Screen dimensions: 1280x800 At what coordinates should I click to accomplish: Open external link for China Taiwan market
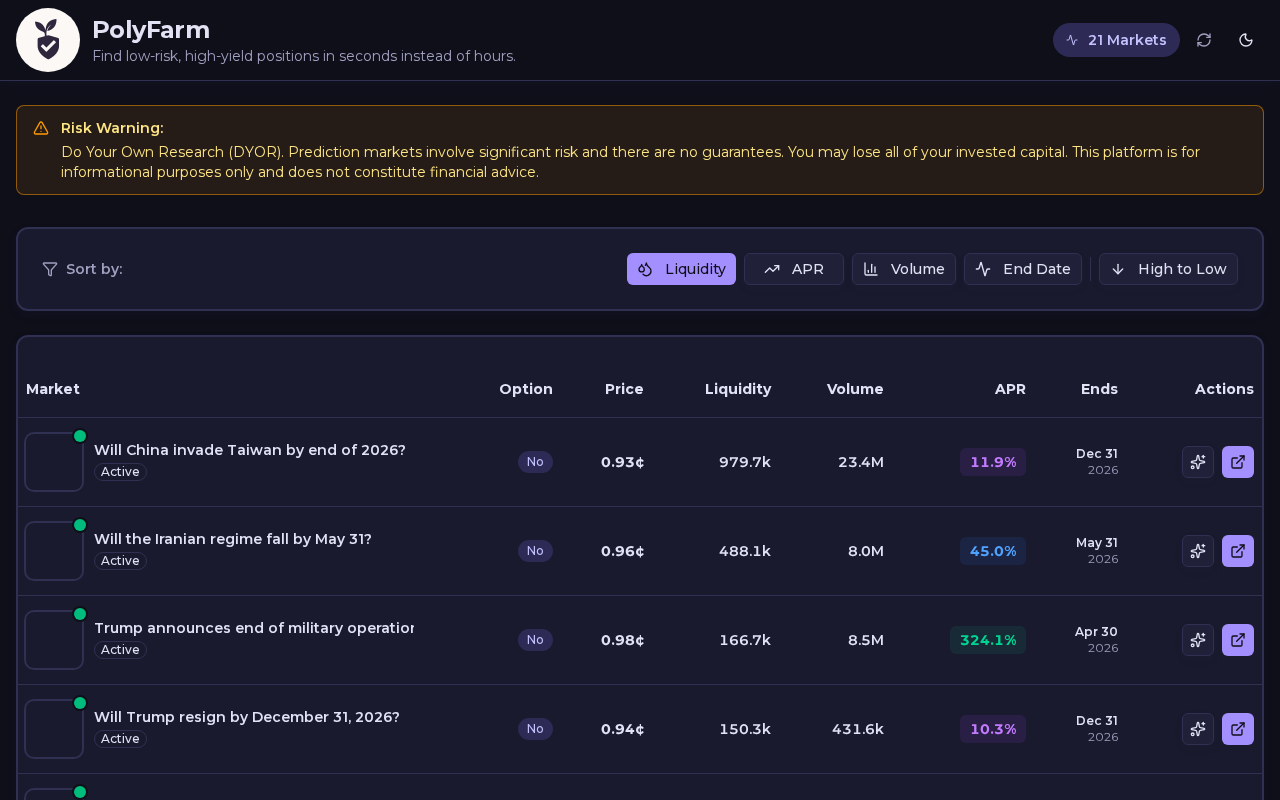[1238, 462]
